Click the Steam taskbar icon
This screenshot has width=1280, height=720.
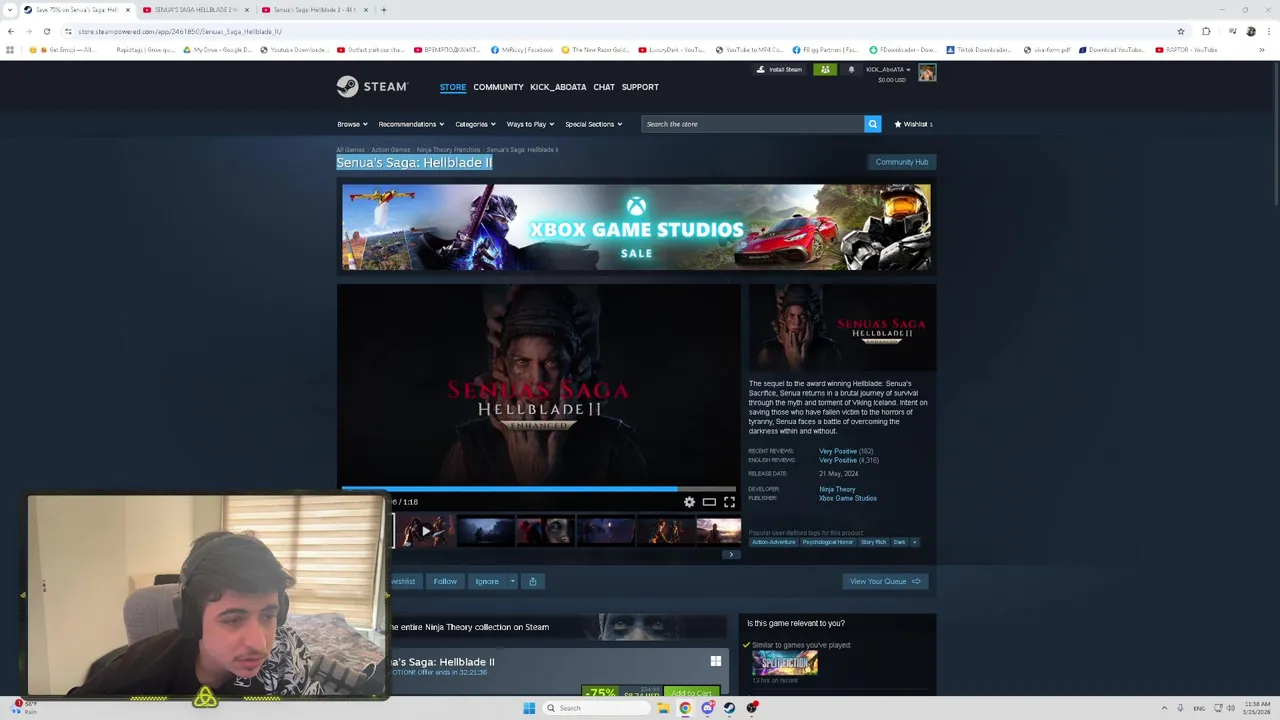tap(730, 708)
